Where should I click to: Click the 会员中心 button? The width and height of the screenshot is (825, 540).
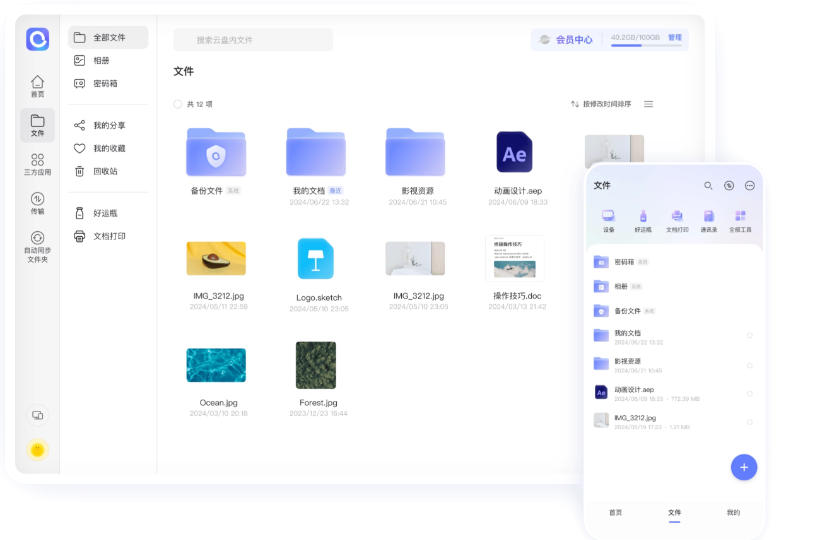[x=566, y=40]
